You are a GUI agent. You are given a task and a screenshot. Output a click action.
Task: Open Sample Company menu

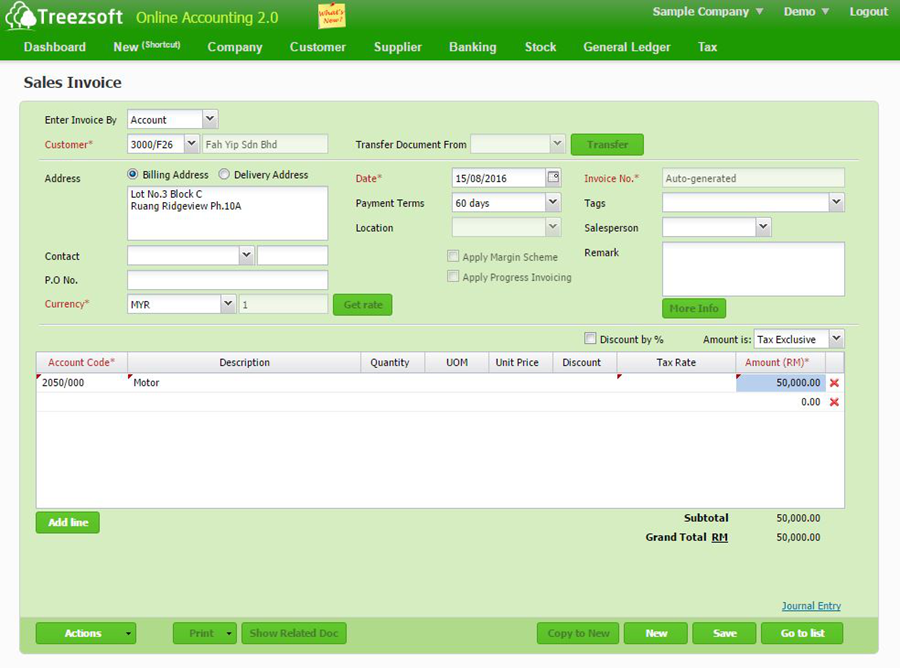point(708,11)
